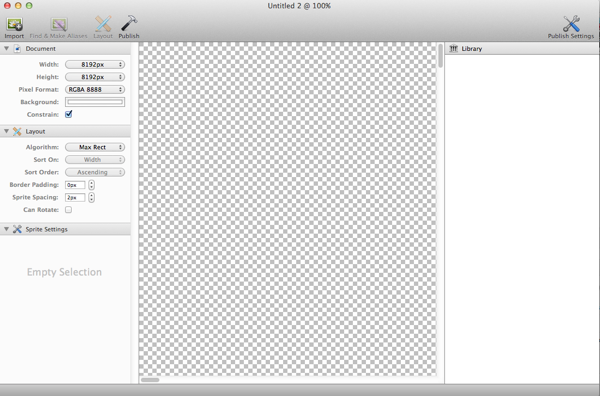Click the green zoom window button
This screenshot has width=600, height=396.
point(29,6)
